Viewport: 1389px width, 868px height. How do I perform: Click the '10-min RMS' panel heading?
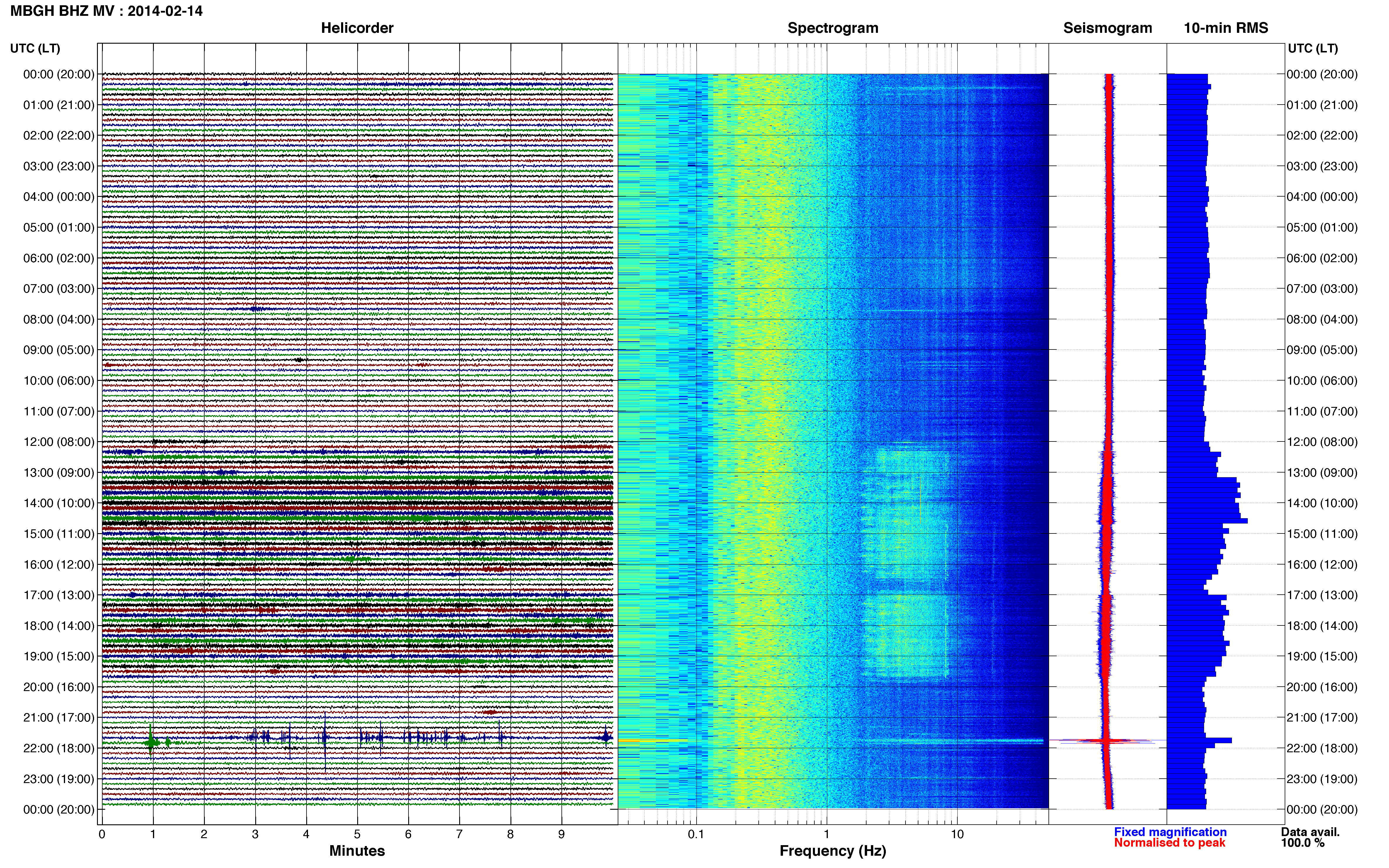point(1226,28)
